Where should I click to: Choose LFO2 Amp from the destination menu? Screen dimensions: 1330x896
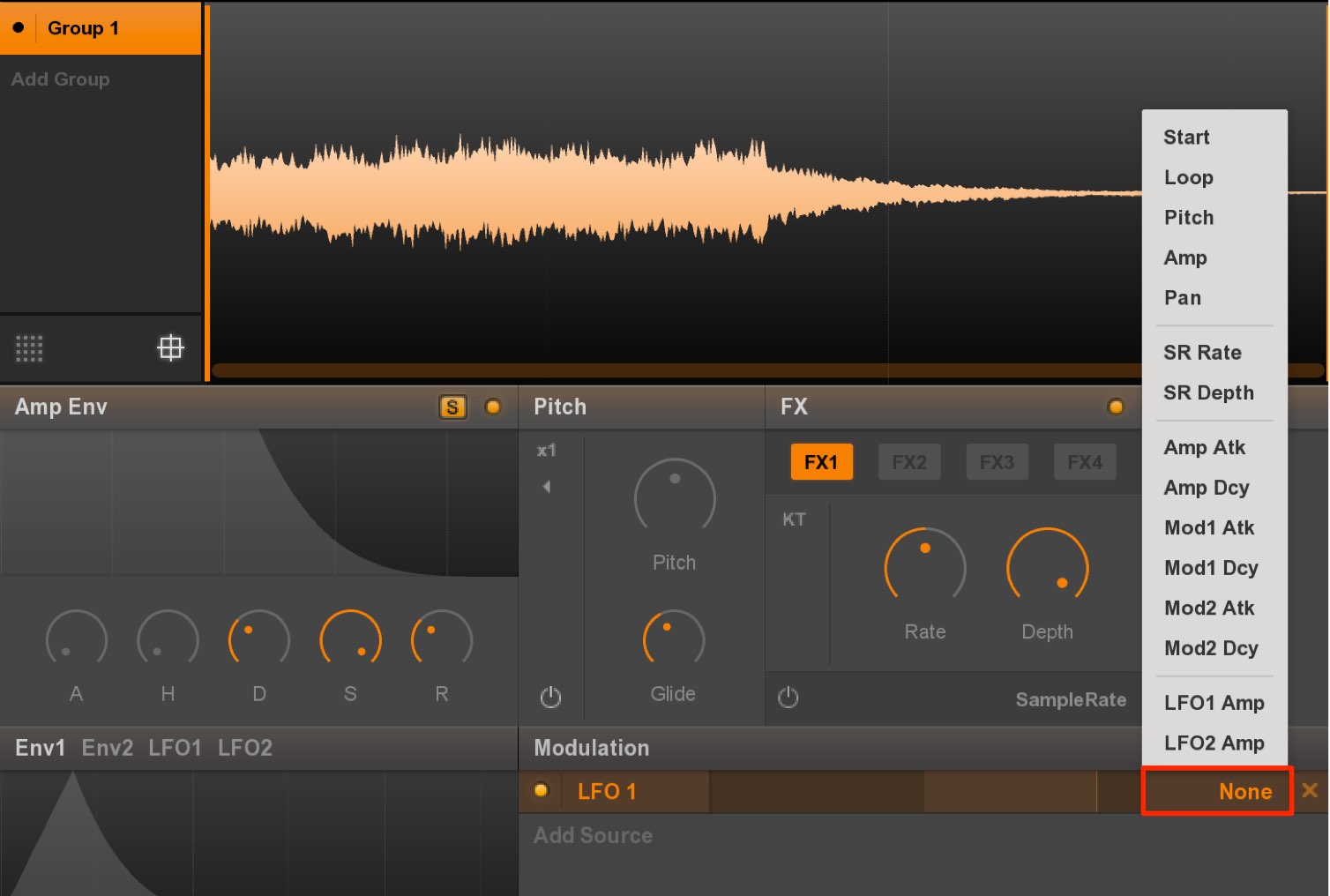click(1214, 743)
